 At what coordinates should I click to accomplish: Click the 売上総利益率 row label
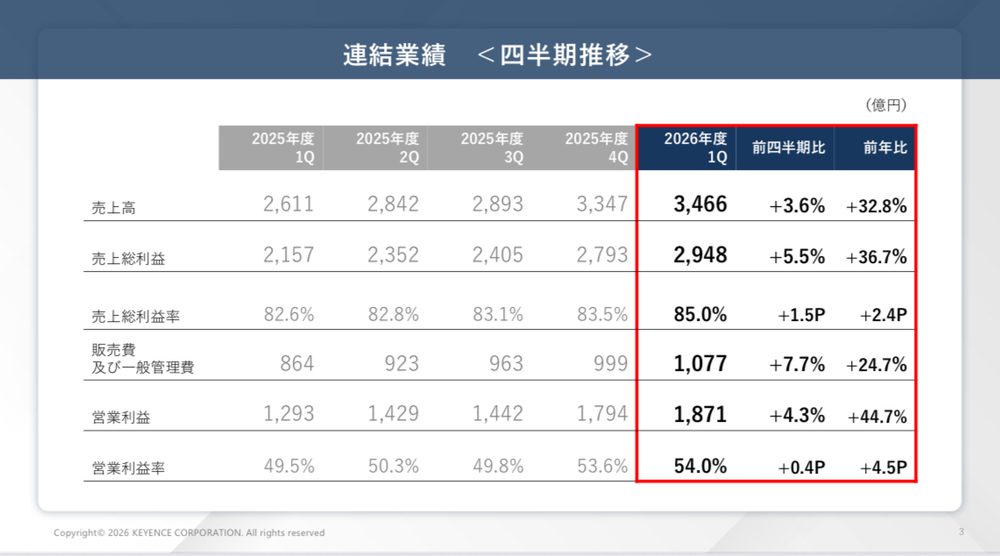135,316
